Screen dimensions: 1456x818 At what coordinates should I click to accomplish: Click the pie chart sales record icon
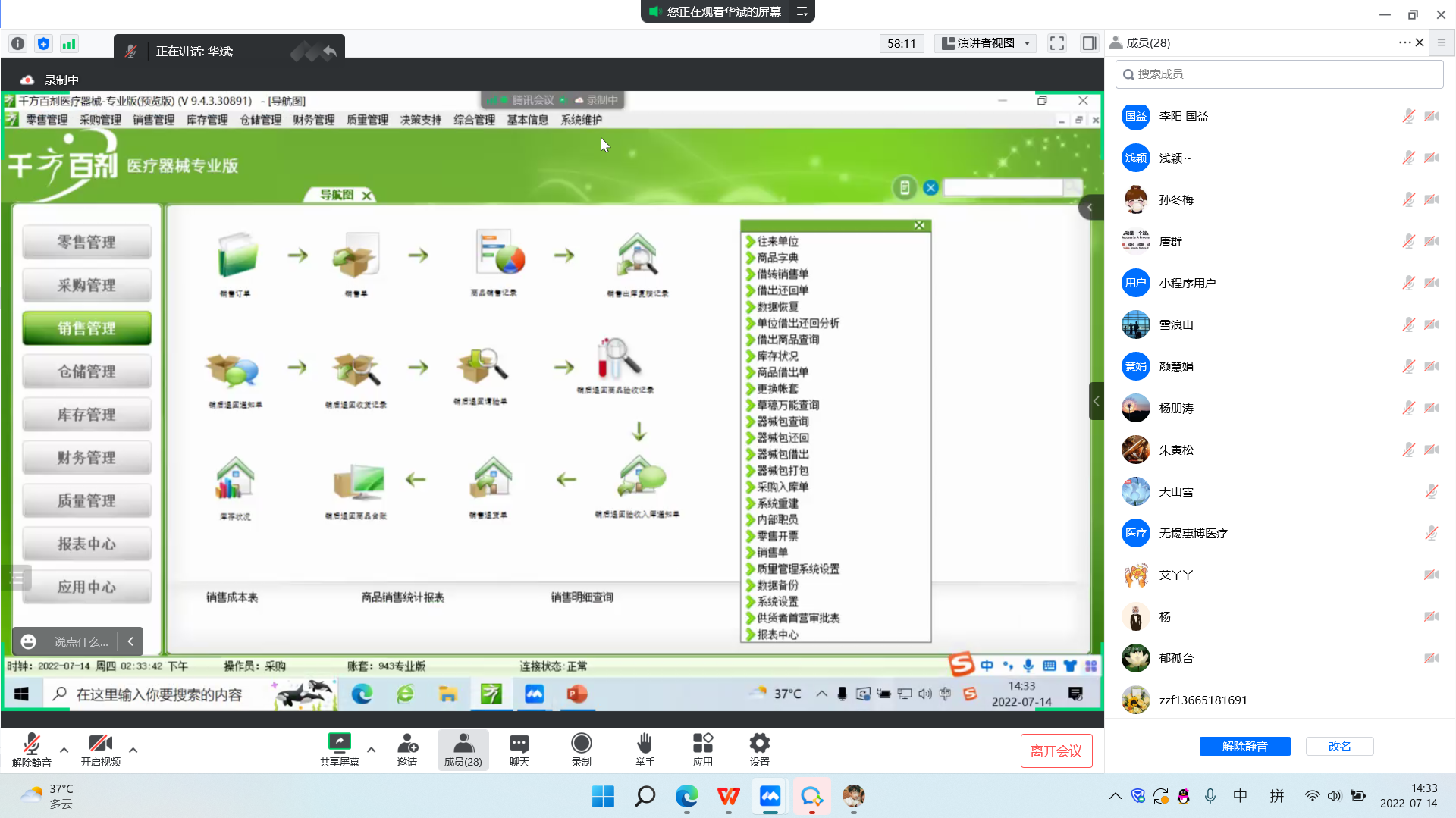[500, 252]
